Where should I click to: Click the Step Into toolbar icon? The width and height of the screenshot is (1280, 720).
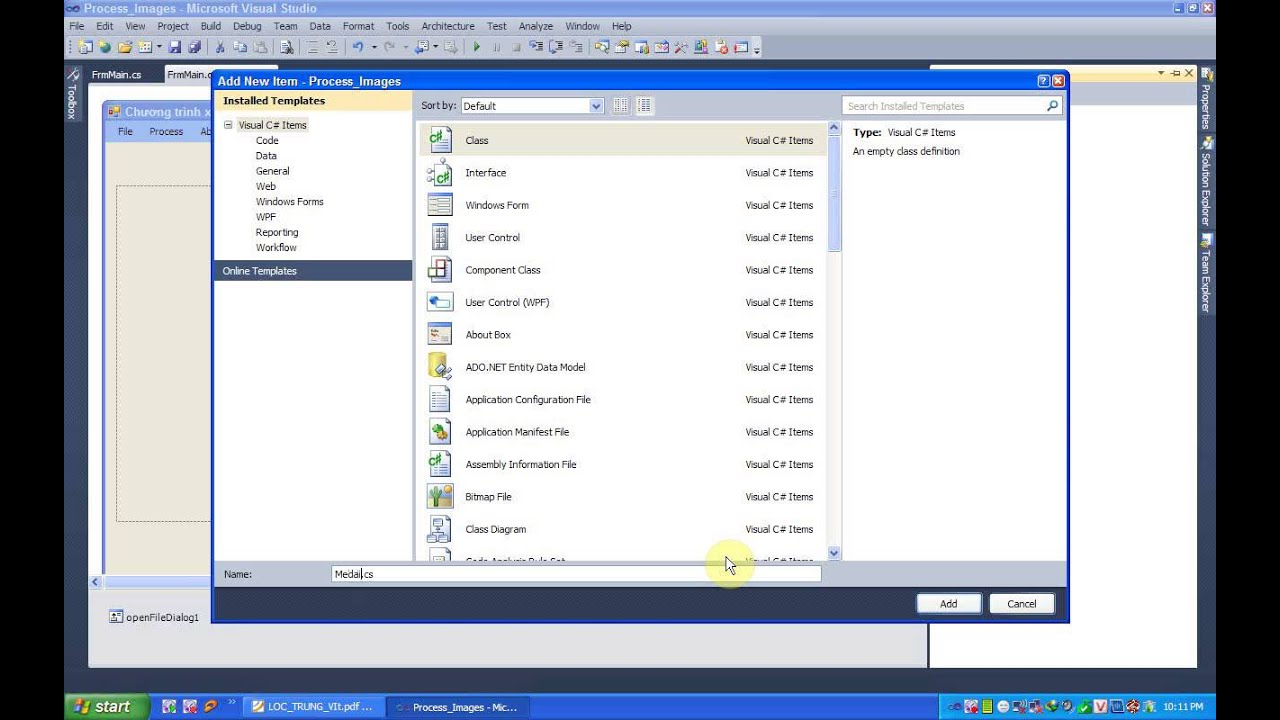tap(535, 47)
